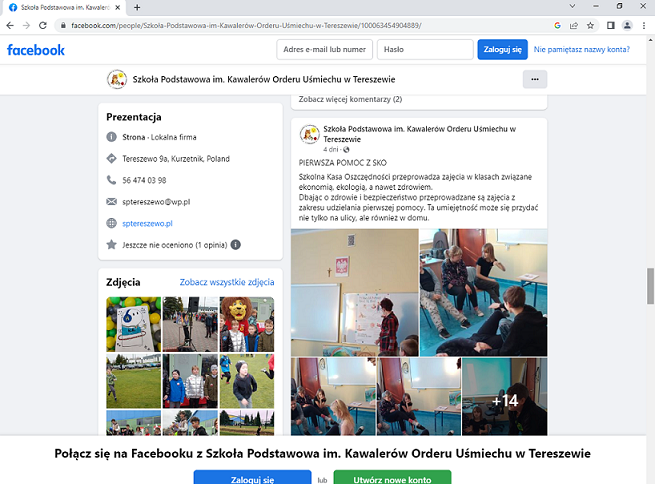The height and width of the screenshot is (484, 655).
Task: Open the outdoor speaker event thumbnail
Action: tap(190, 324)
